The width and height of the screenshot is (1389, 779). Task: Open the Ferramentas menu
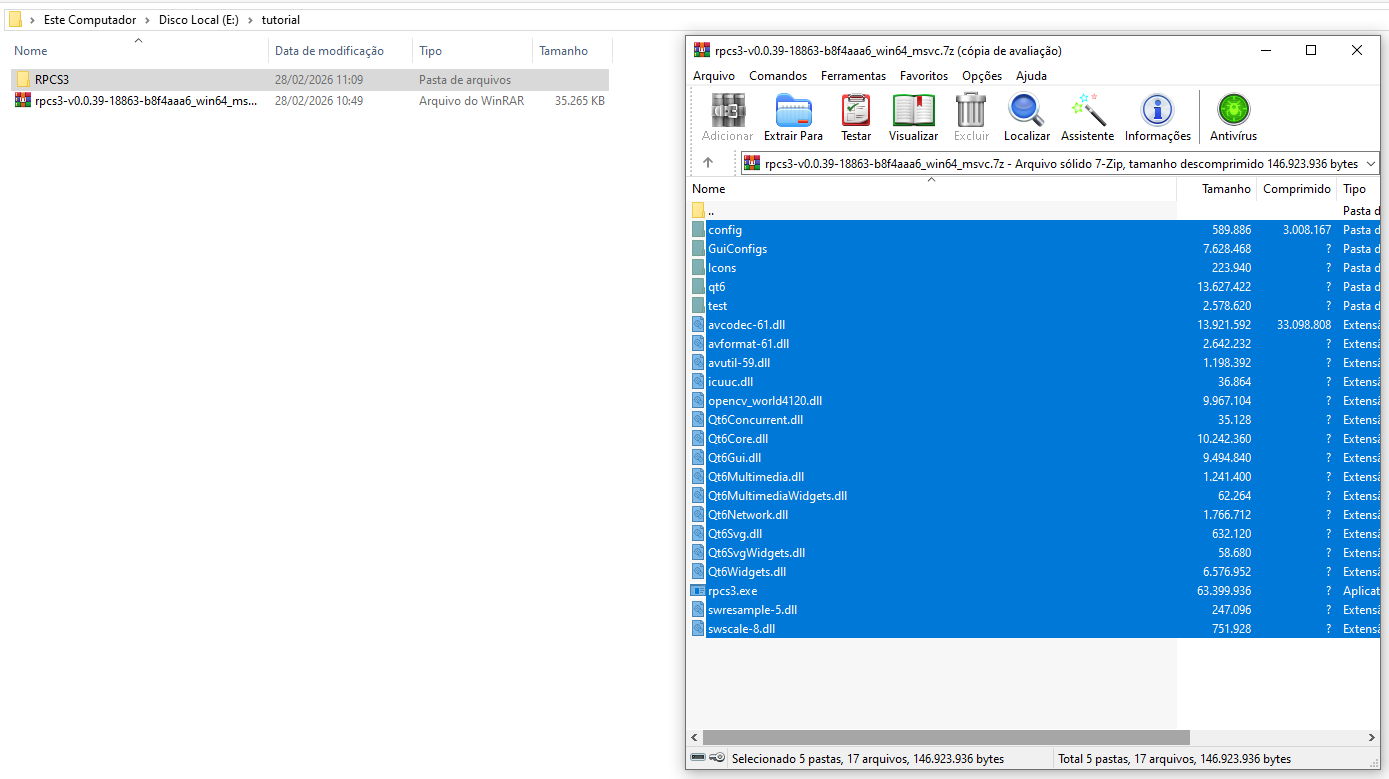coord(853,76)
